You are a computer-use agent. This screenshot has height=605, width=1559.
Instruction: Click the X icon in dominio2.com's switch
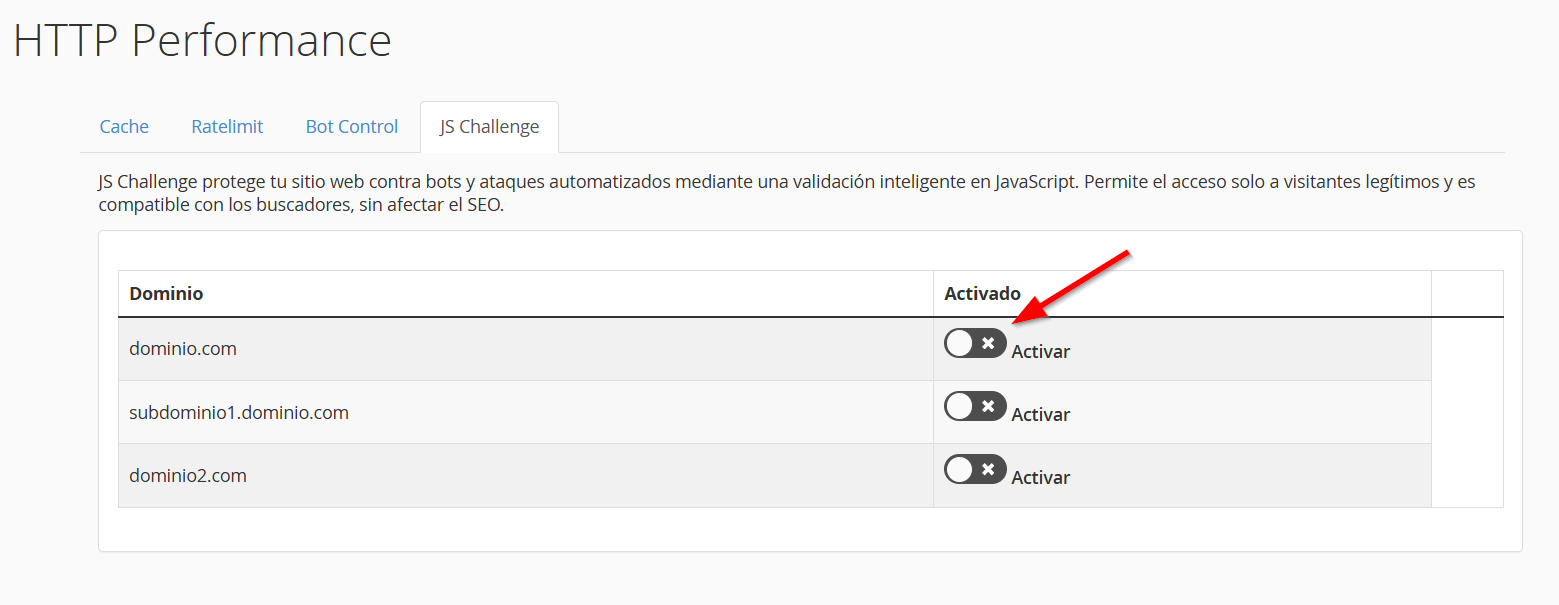pyautogui.click(x=988, y=470)
